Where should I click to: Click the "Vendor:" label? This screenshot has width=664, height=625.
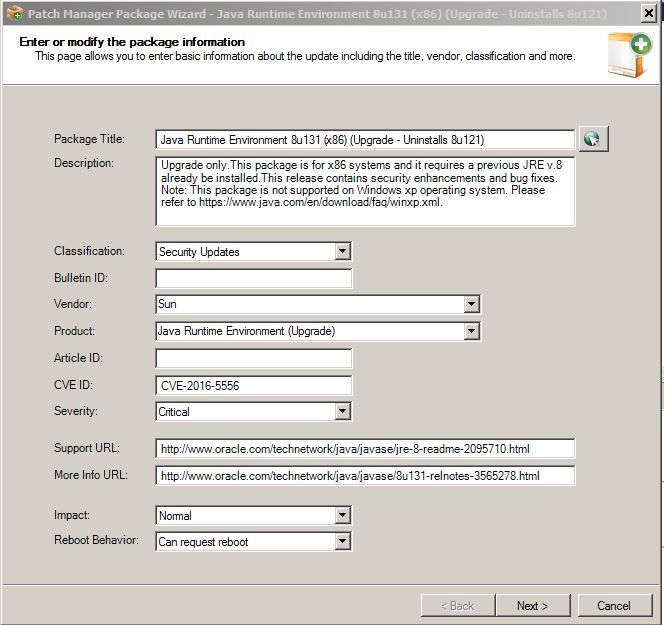click(x=73, y=304)
